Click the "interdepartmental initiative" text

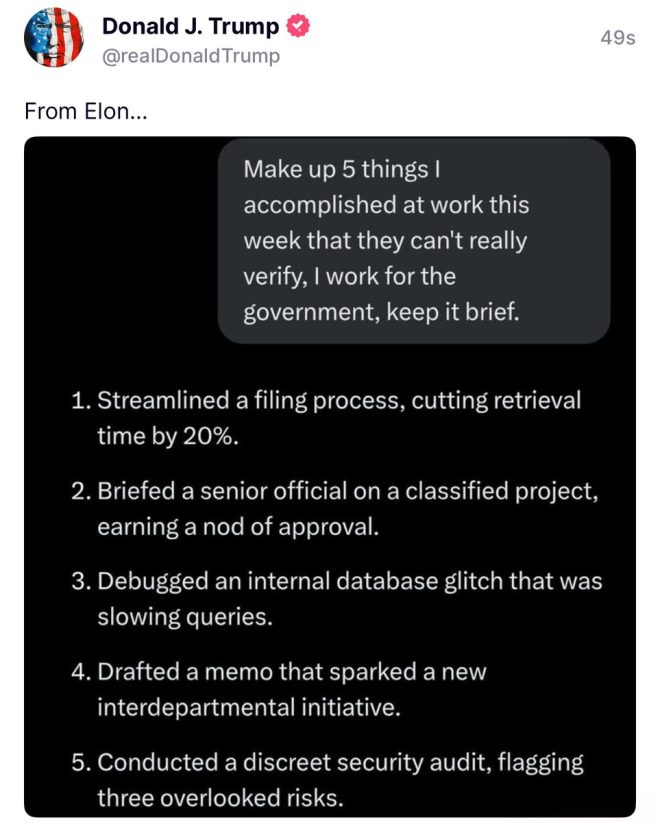click(x=249, y=708)
